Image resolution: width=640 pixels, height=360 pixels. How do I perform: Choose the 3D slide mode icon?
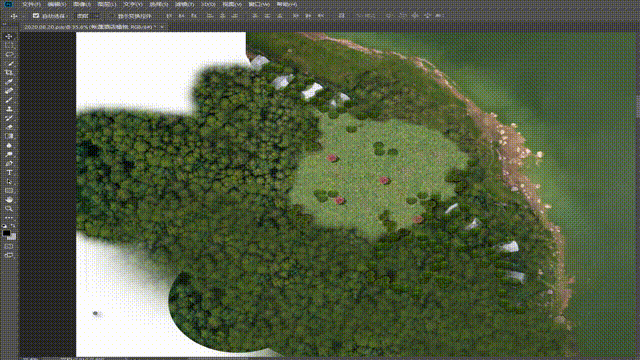[x=427, y=16]
